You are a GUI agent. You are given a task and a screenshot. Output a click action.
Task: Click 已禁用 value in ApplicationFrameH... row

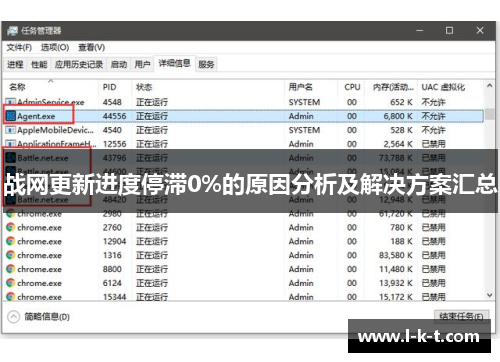(433, 144)
